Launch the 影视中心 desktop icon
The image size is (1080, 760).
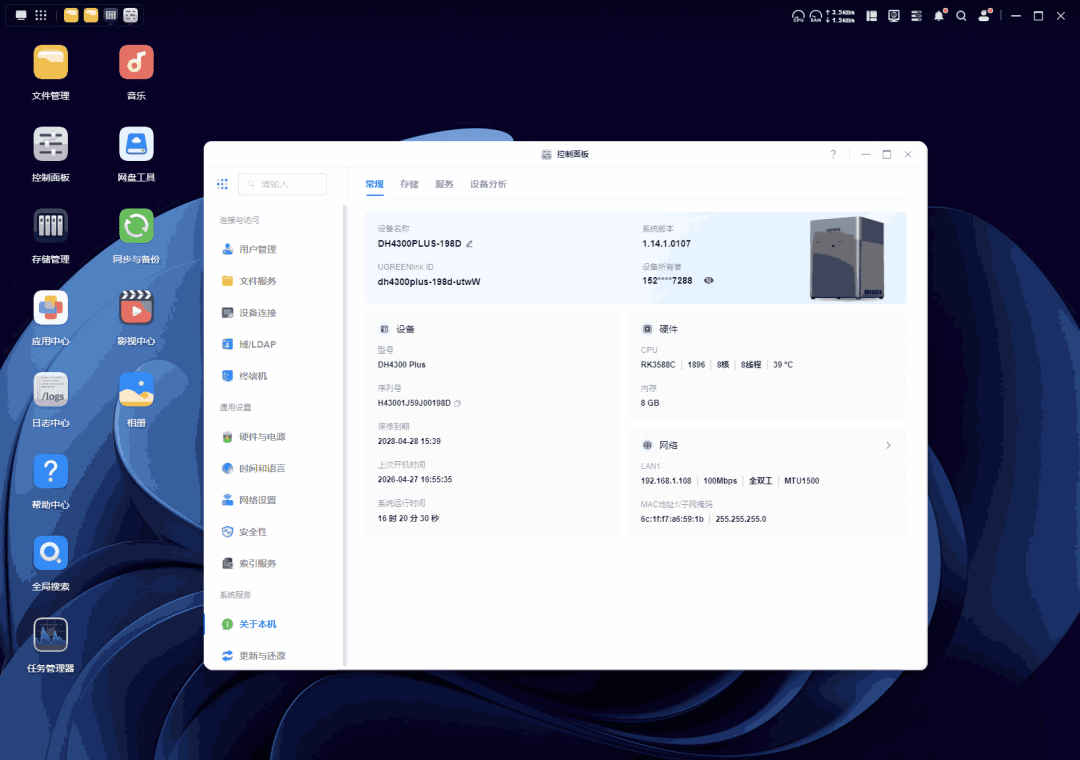click(136, 308)
